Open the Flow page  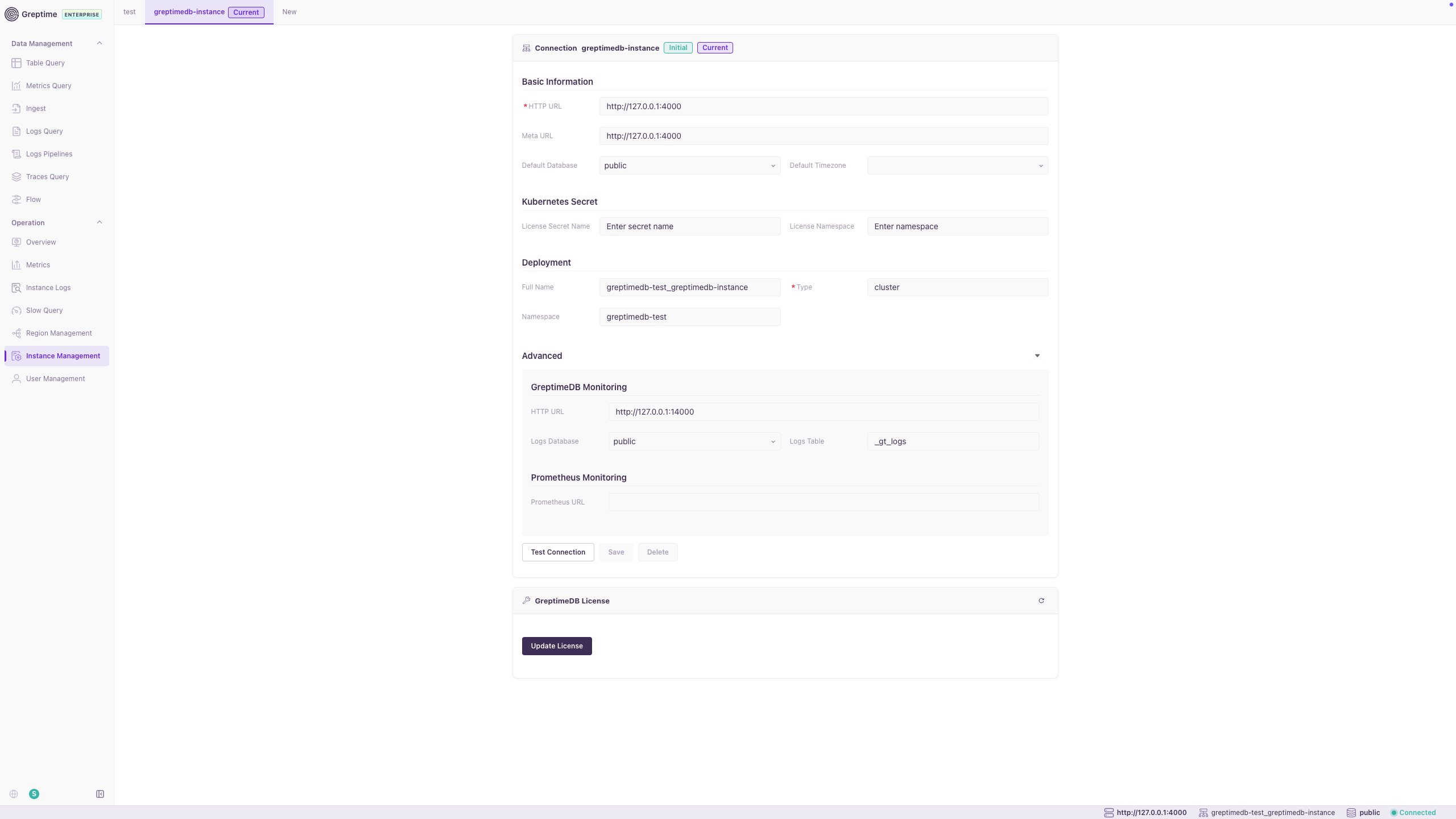tap(56, 200)
